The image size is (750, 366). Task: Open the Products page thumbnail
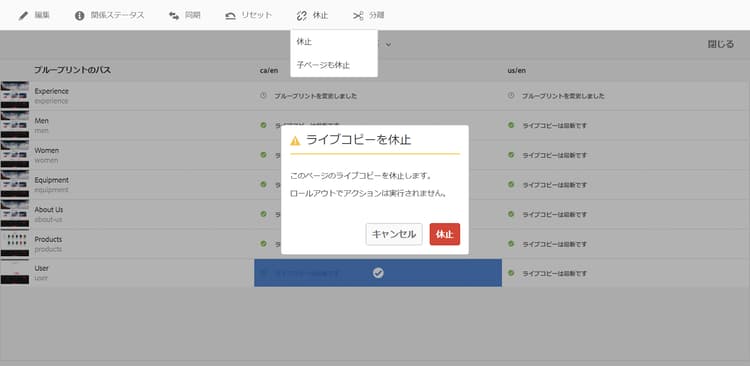(15, 244)
